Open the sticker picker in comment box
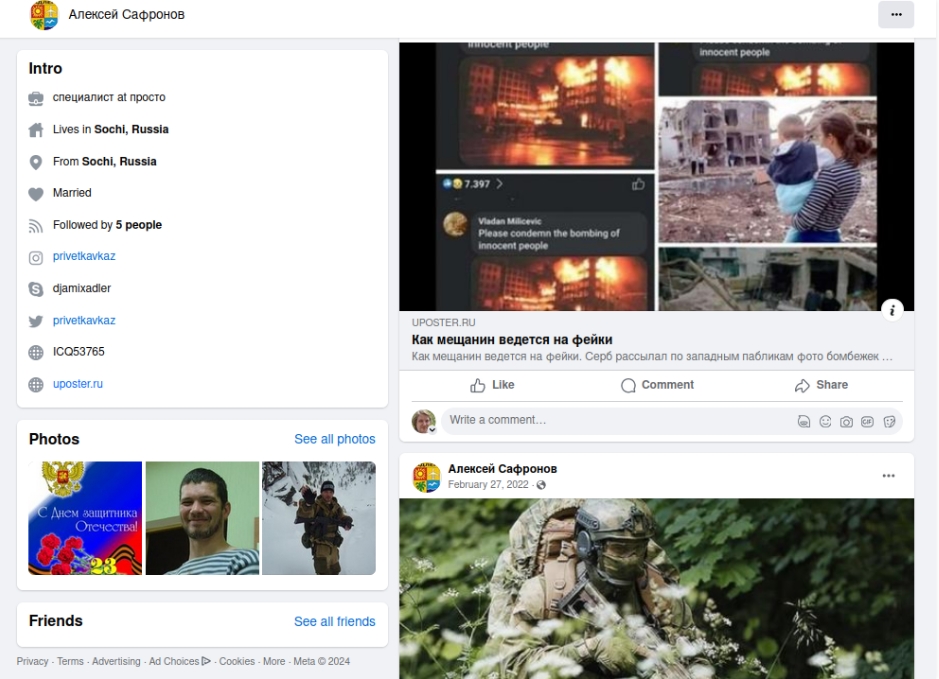 click(889, 422)
